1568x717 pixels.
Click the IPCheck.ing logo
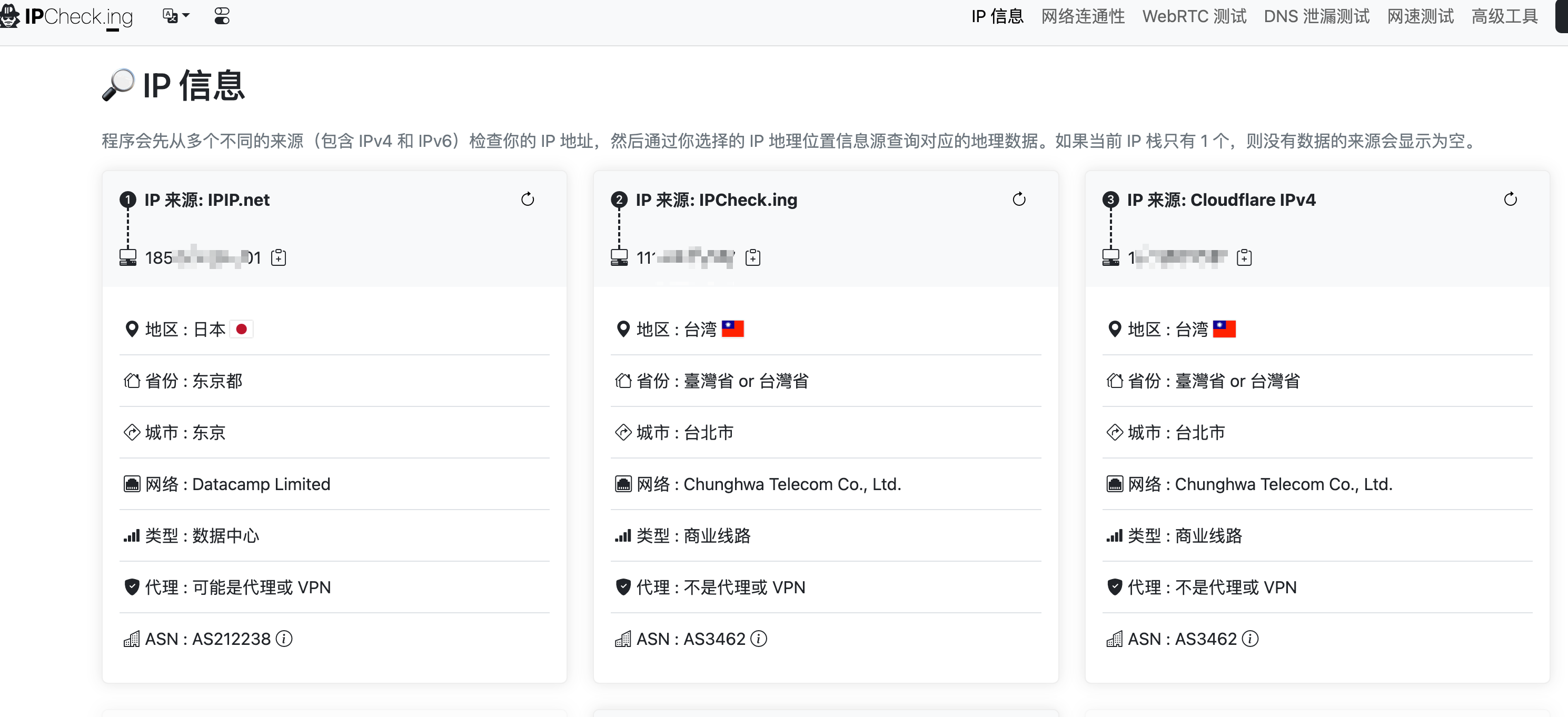[x=68, y=16]
